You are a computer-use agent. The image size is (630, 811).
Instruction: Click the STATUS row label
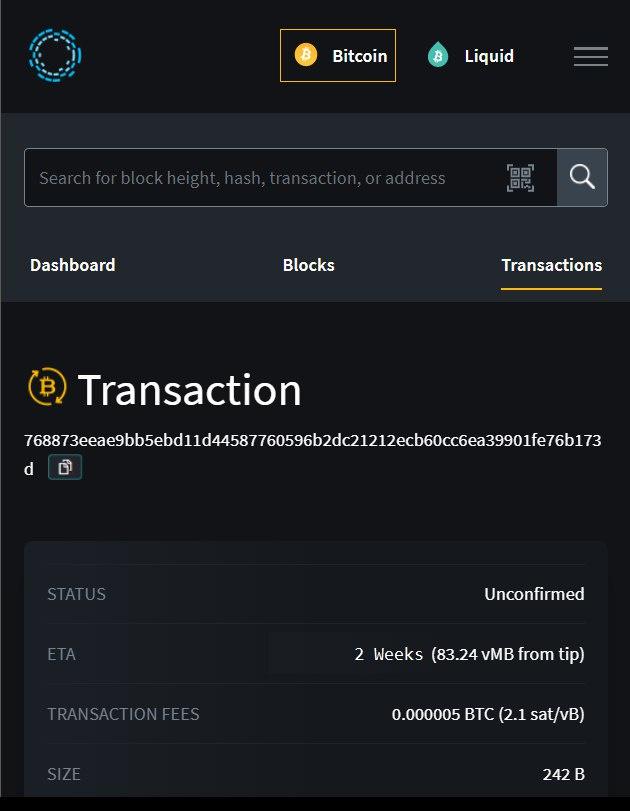[76, 594]
